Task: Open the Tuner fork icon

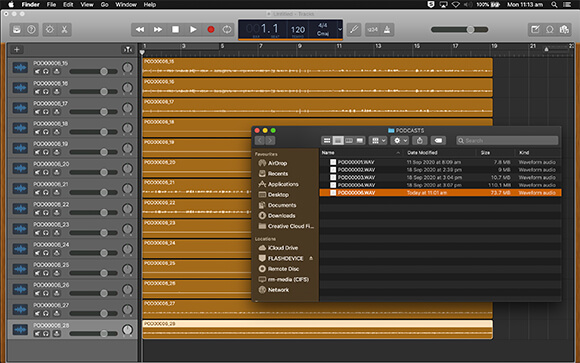Action: tap(354, 30)
